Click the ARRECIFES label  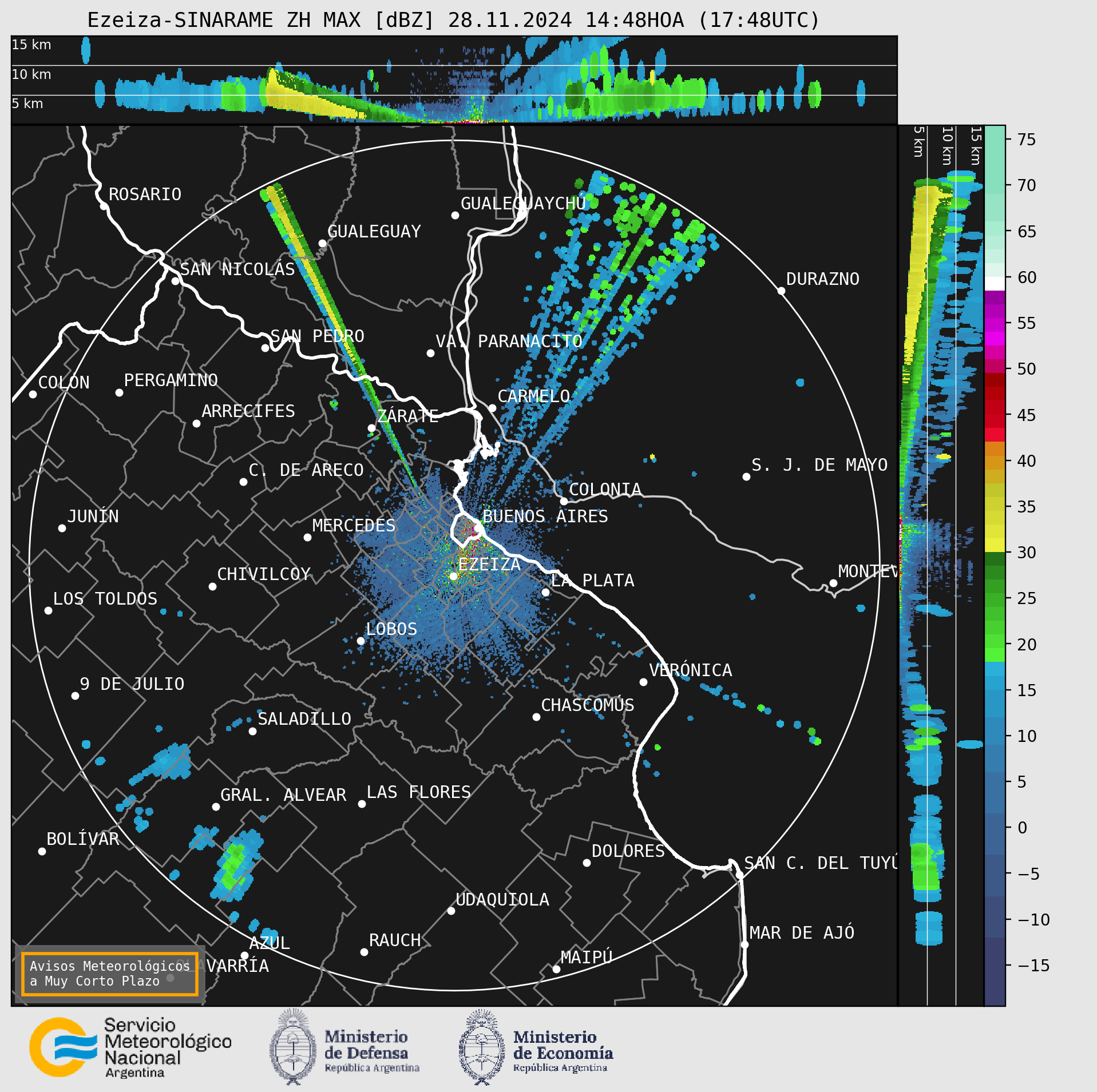(x=248, y=411)
